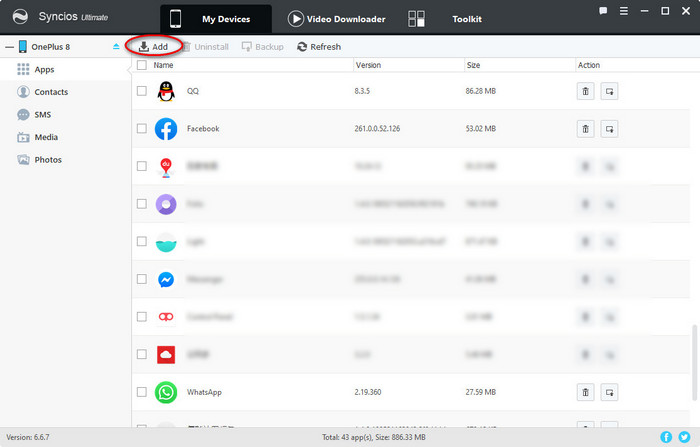The width and height of the screenshot is (700, 447).
Task: Click the Refresh button
Action: pyautogui.click(x=319, y=46)
